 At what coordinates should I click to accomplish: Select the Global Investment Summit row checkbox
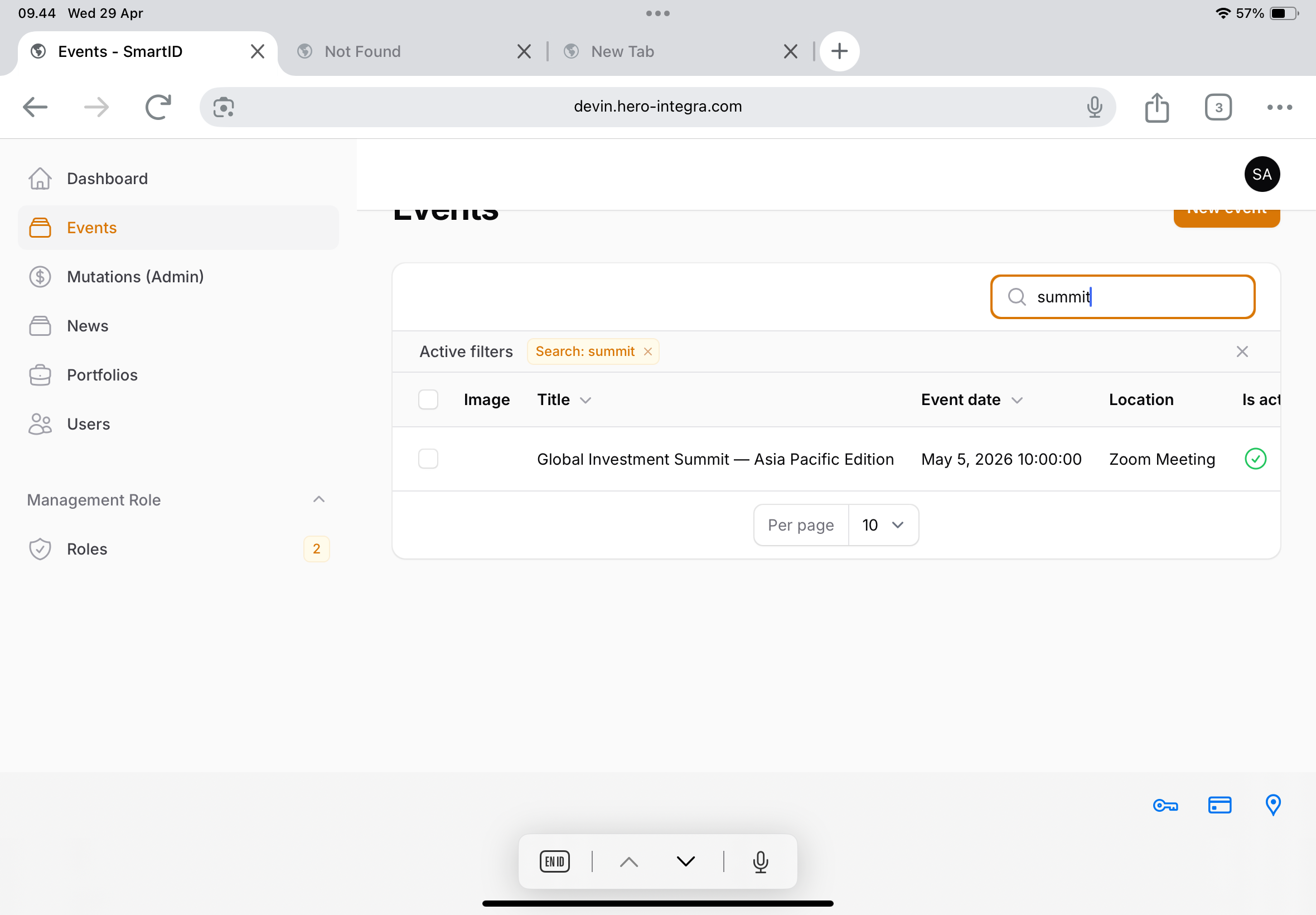click(x=428, y=459)
